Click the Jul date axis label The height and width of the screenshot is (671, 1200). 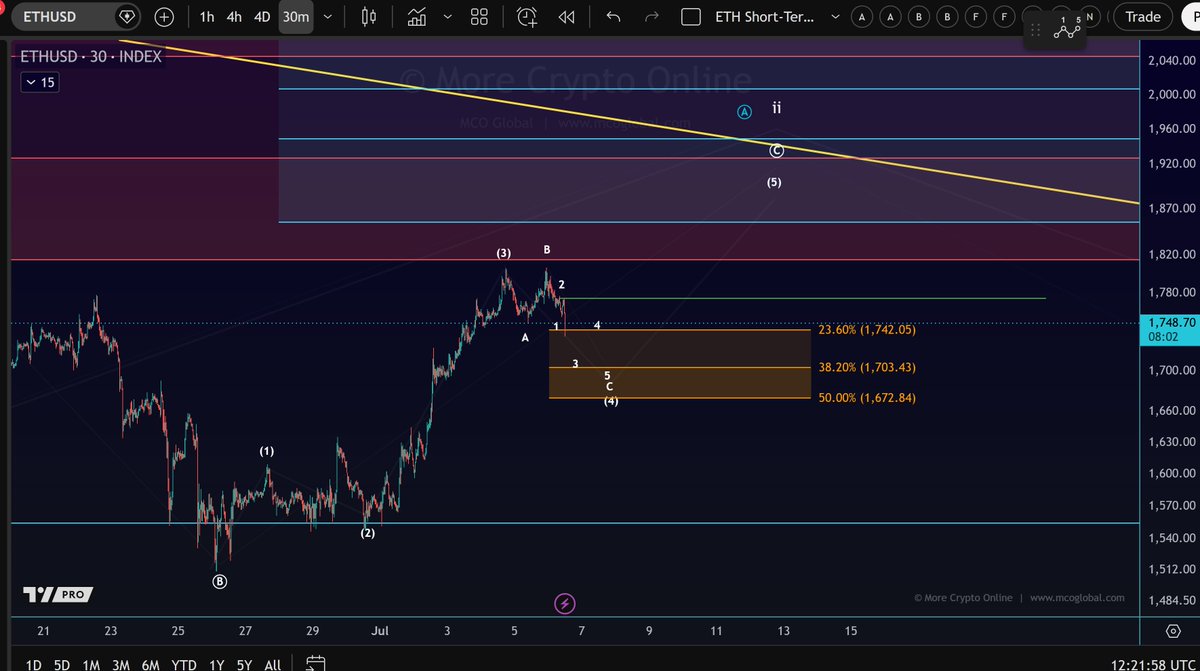pyautogui.click(x=379, y=631)
